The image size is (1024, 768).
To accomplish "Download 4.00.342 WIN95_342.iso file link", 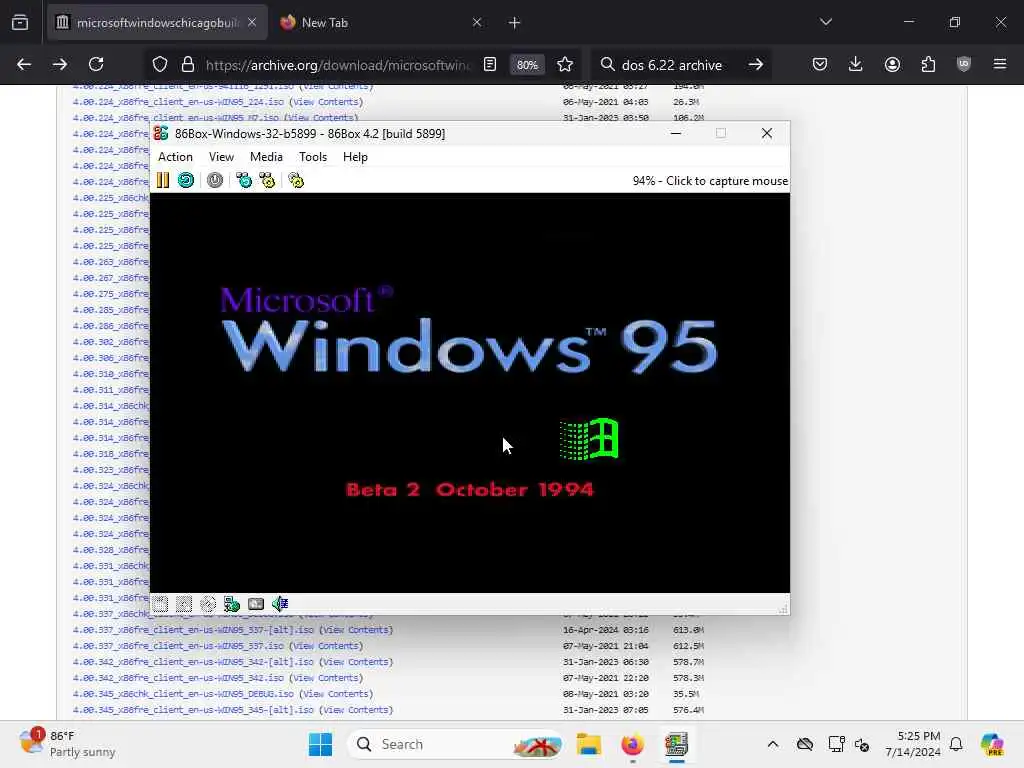I will pyautogui.click(x=178, y=678).
